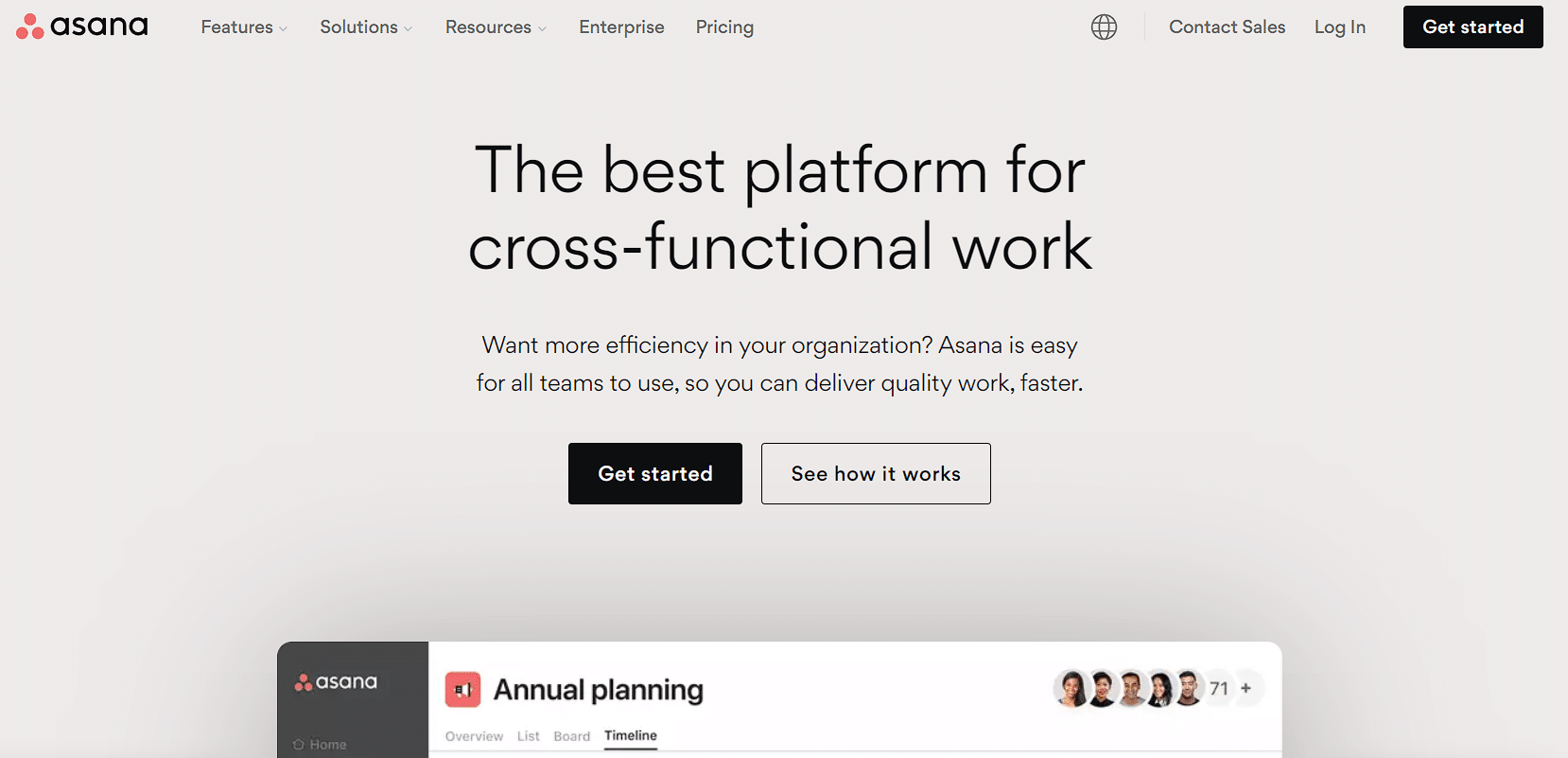Click See how it works
The height and width of the screenshot is (758, 1568).
(x=875, y=473)
